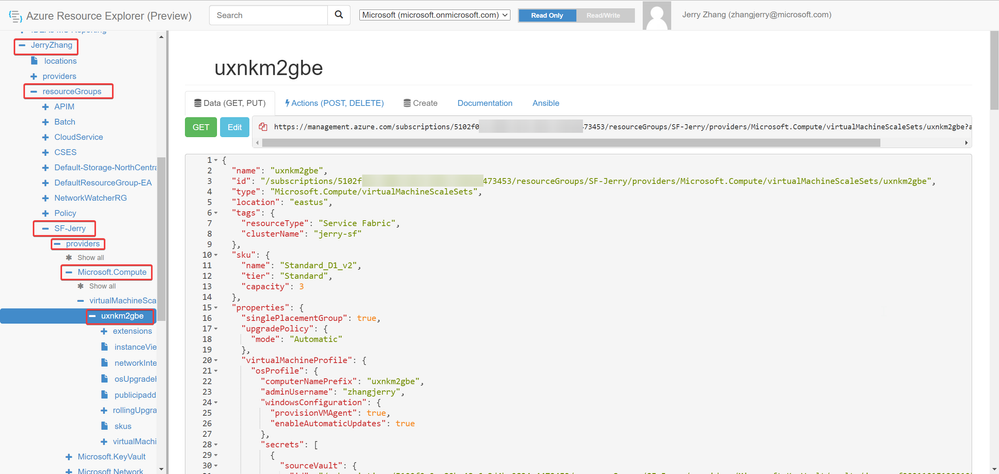Open the tenant directory dropdown
This screenshot has height=474, width=999.
[x=435, y=15]
